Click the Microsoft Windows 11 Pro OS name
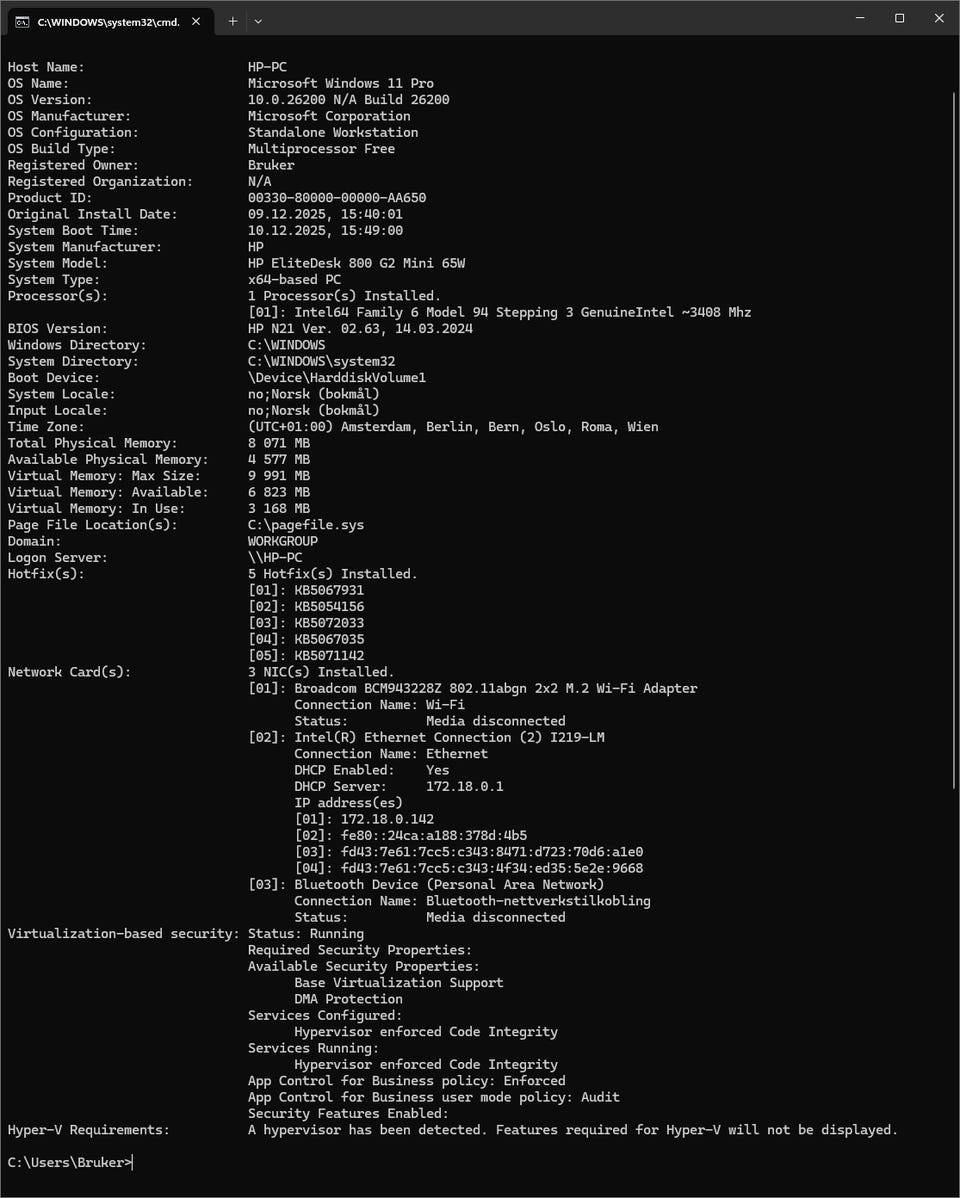 (x=341, y=84)
